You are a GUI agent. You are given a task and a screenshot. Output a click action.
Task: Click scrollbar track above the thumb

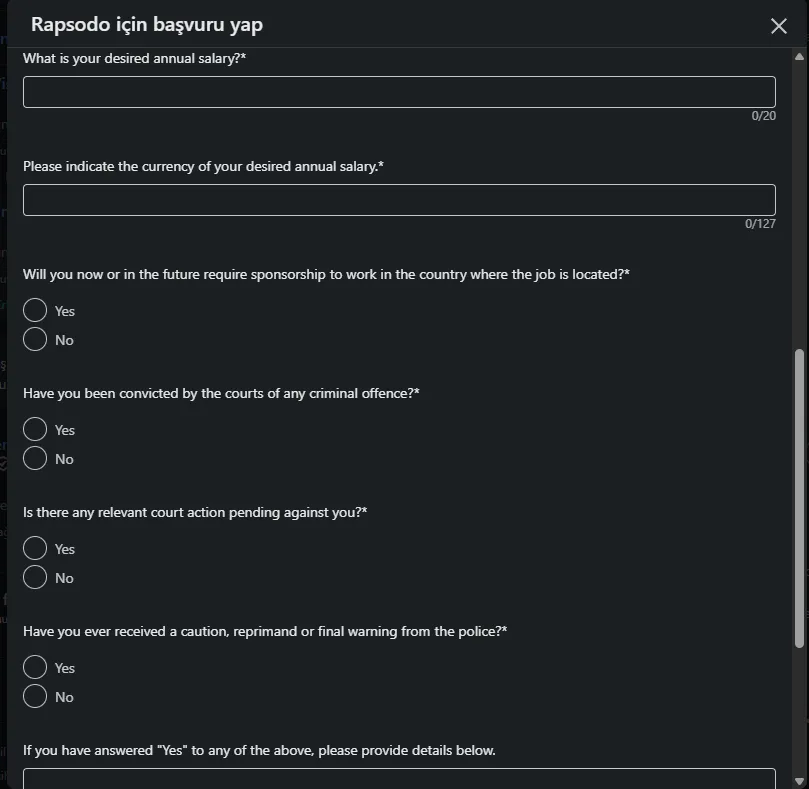(799, 205)
